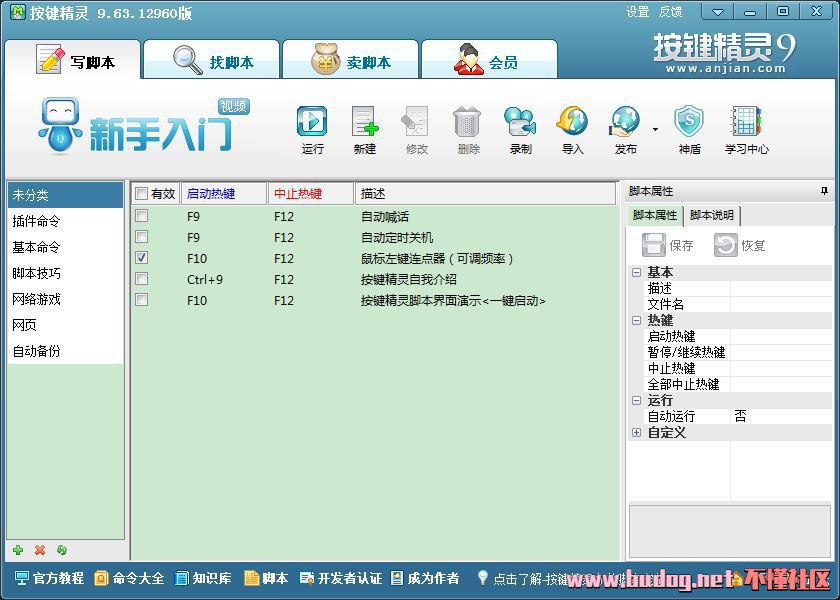This screenshot has height=600, width=840.
Task: Select the 脚本说明 sub-tab
Action: [x=711, y=215]
